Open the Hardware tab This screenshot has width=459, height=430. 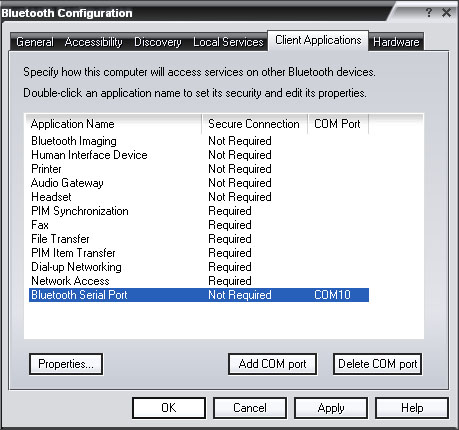point(396,42)
